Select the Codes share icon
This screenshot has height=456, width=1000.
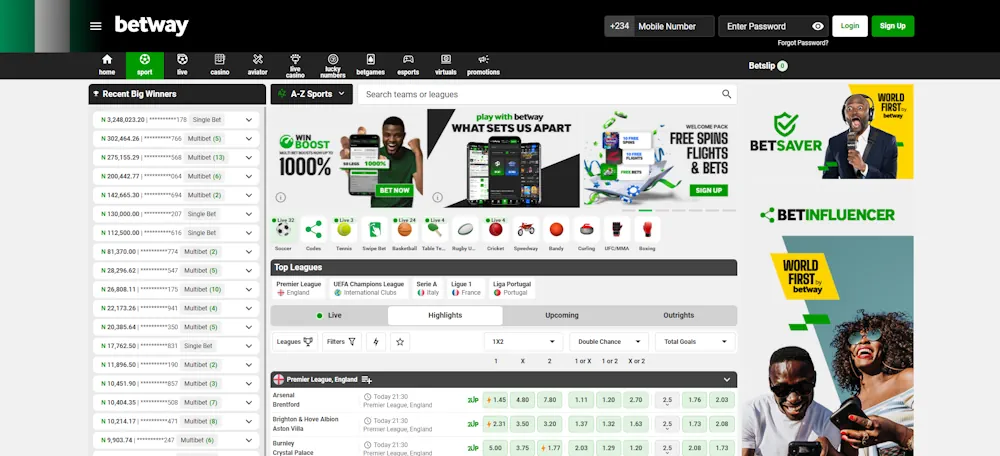pyautogui.click(x=314, y=230)
